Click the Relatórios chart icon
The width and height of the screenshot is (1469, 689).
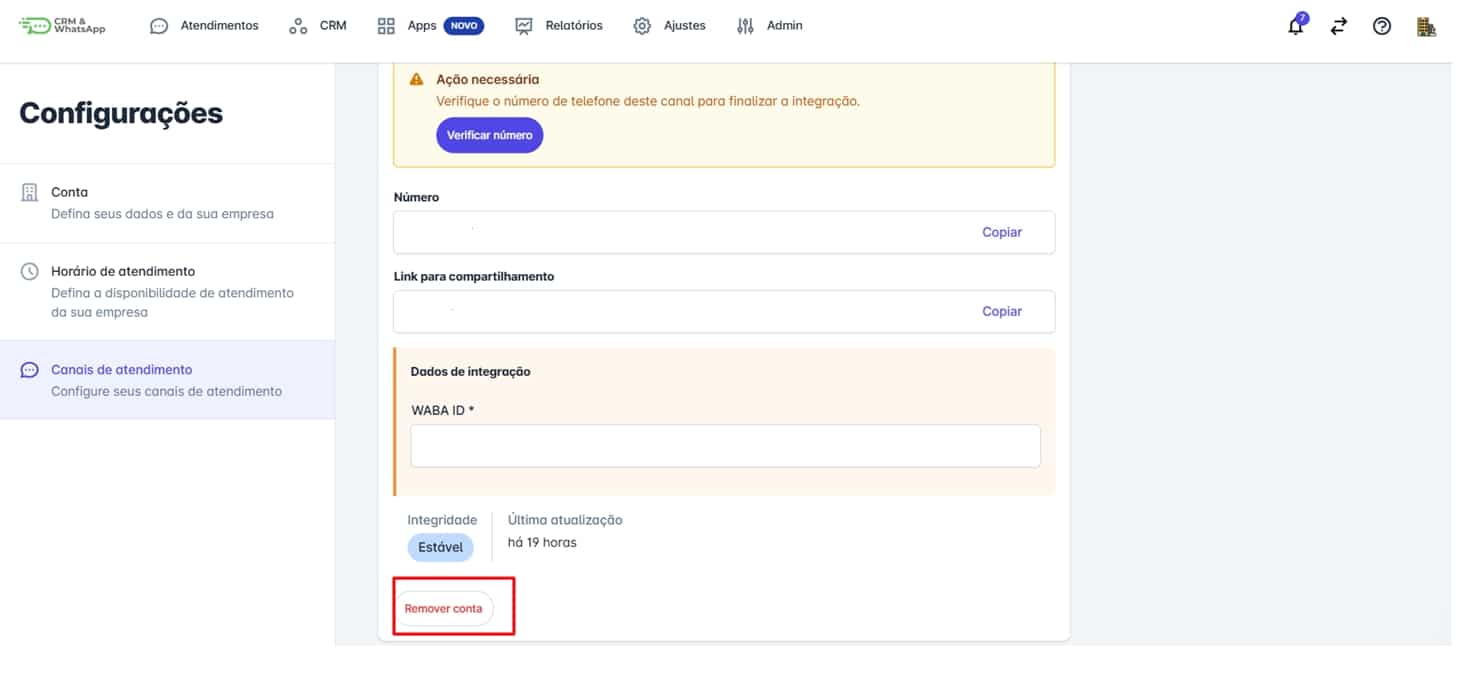click(524, 26)
